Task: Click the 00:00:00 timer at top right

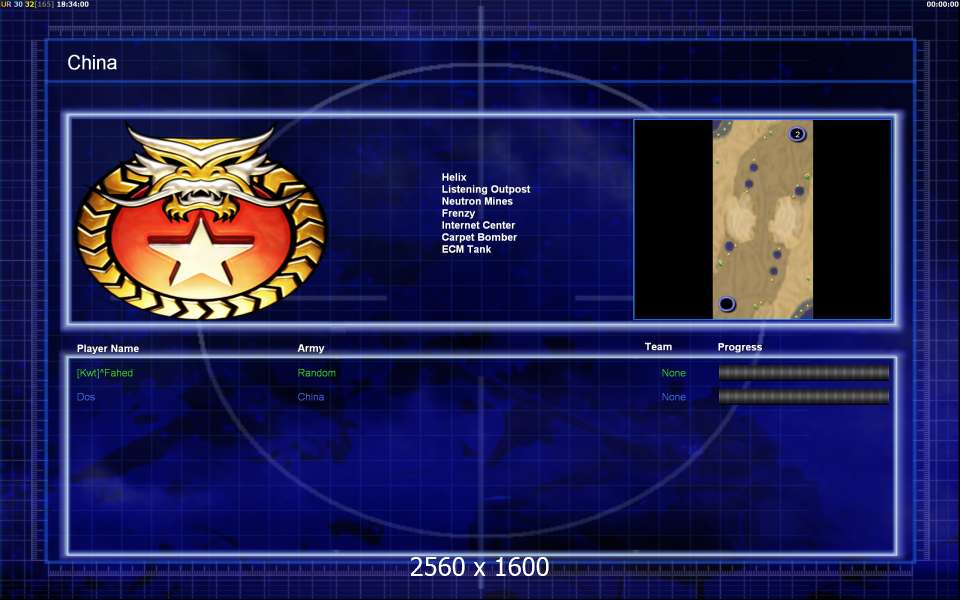Action: (x=942, y=4)
